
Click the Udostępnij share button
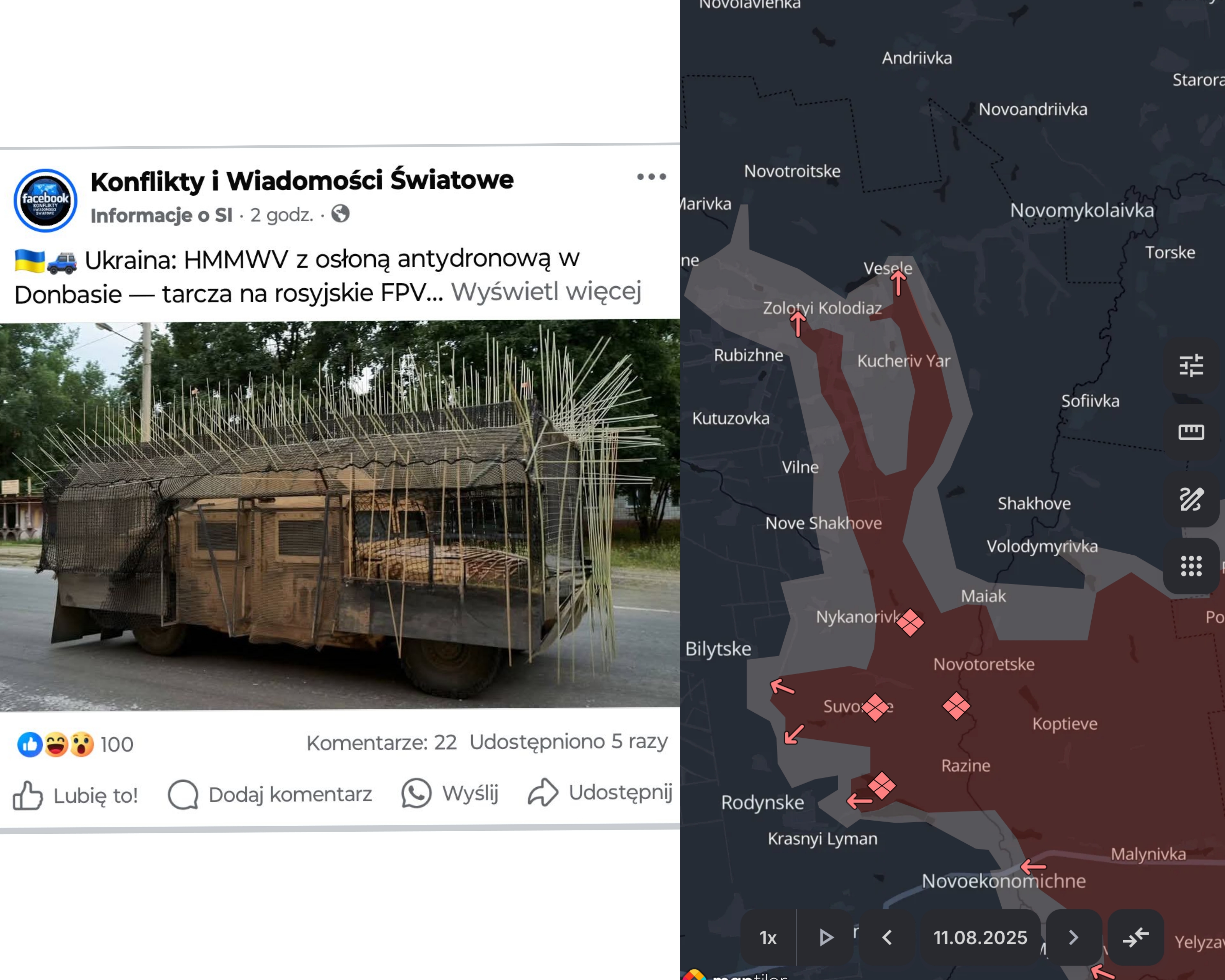[x=601, y=792]
